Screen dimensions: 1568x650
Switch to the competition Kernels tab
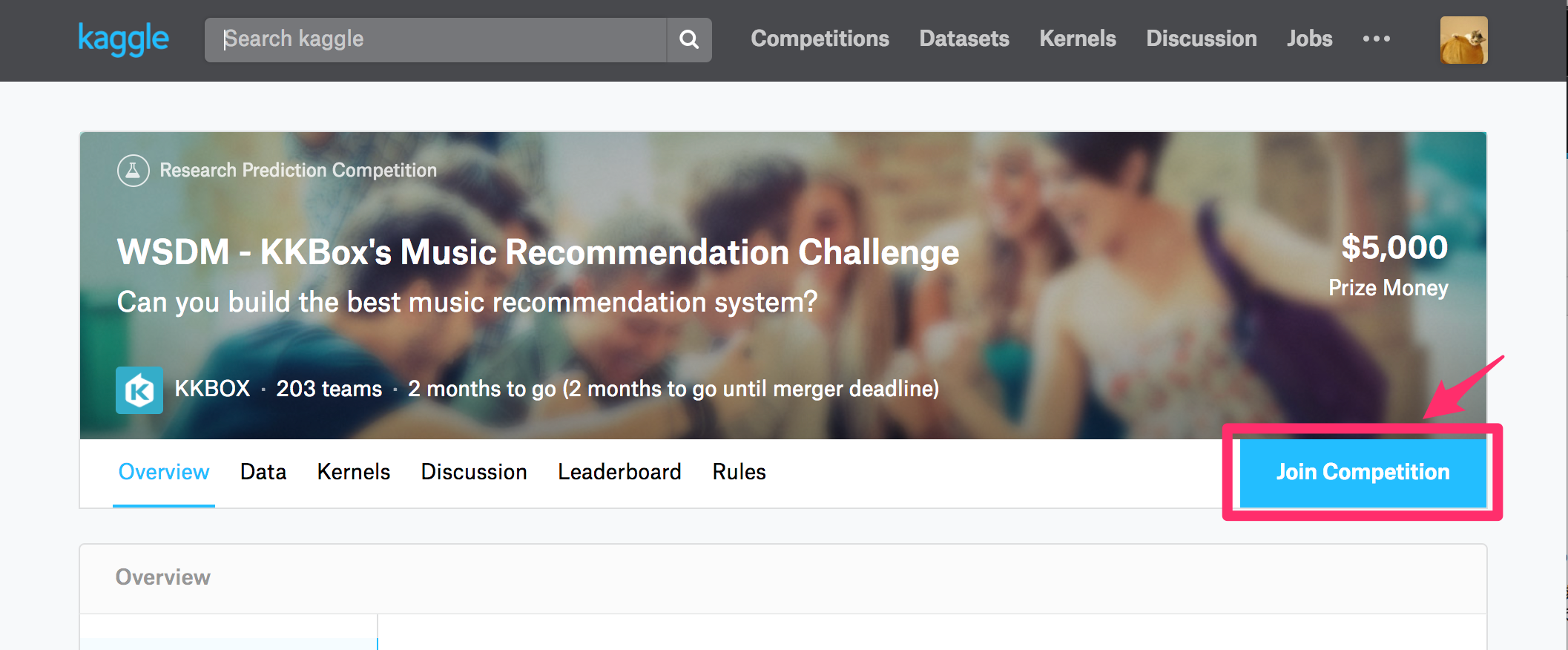[354, 472]
